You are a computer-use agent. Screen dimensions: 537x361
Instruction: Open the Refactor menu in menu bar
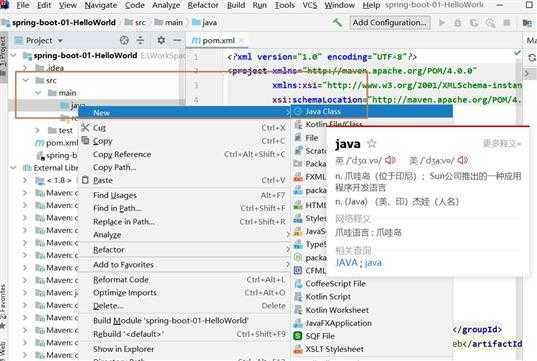click(x=203, y=5)
